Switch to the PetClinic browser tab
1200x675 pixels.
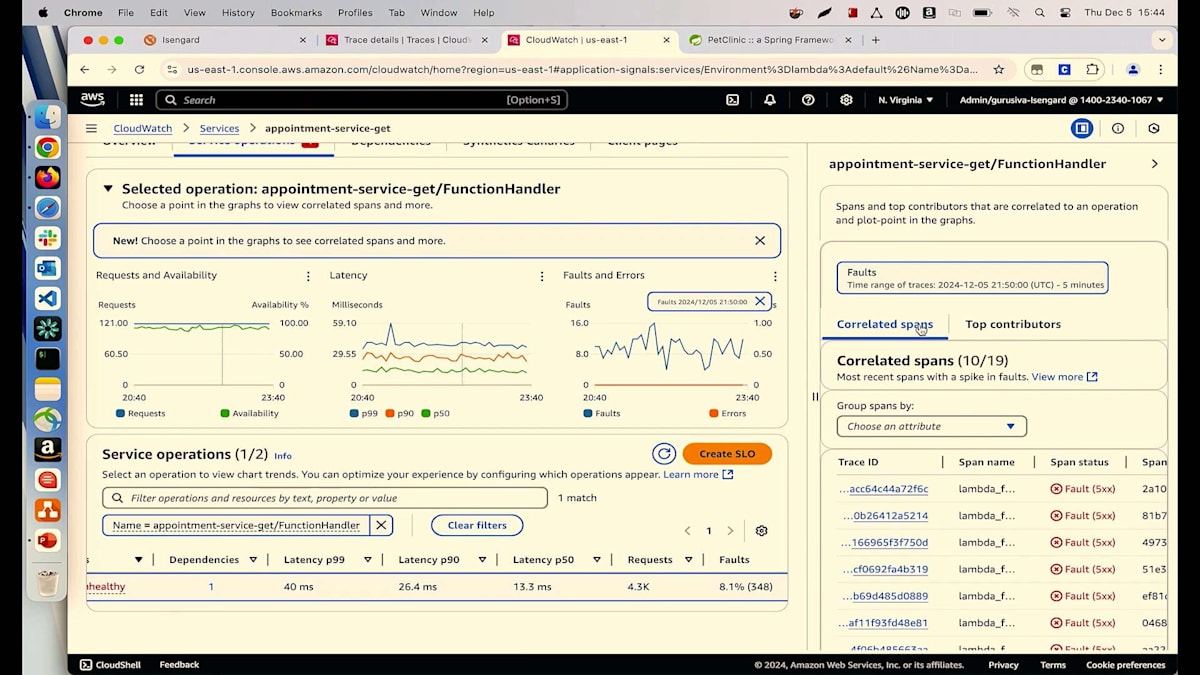(770, 40)
